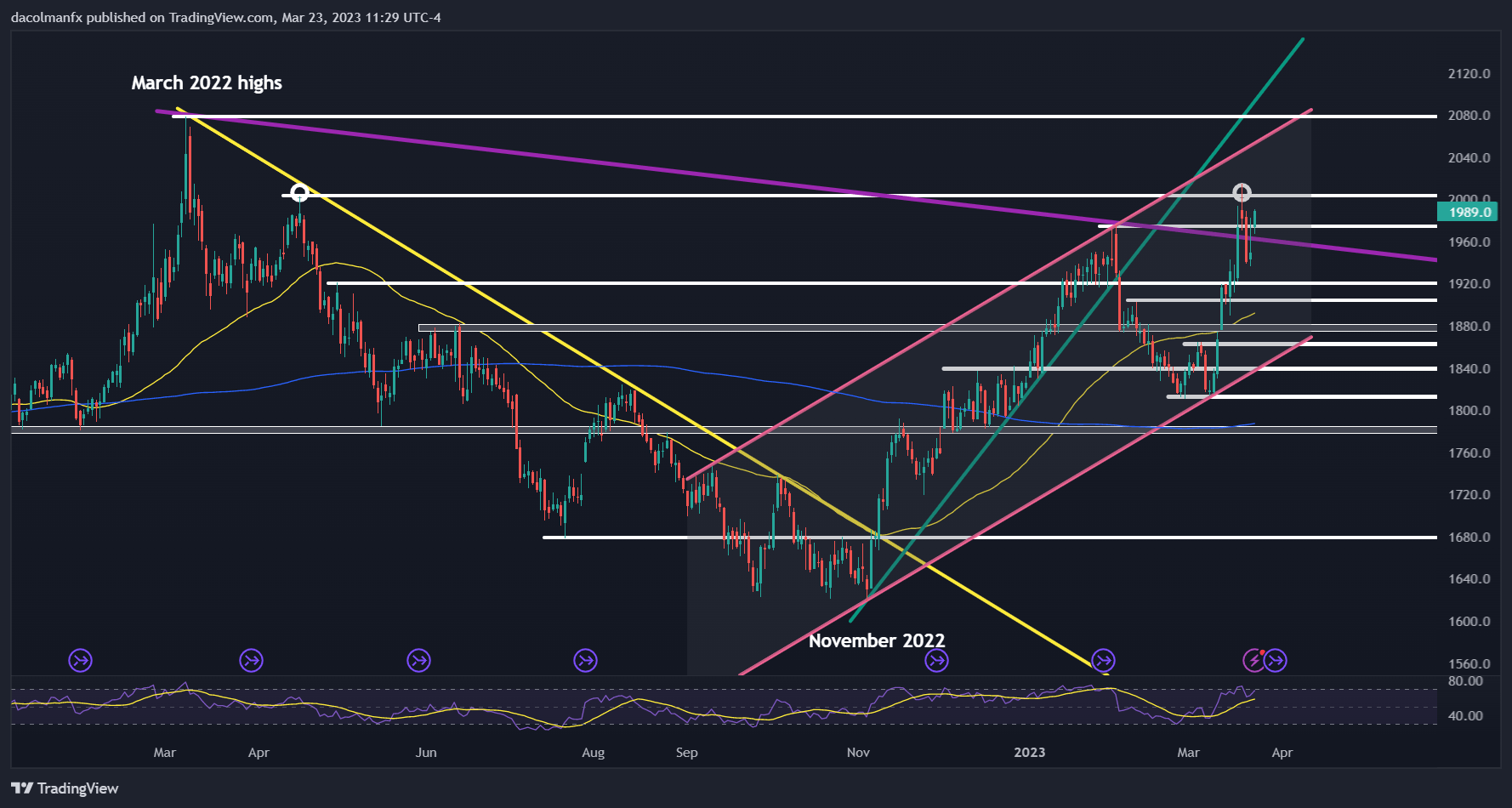Open the event marker above the Aug label
1512x808 pixels.
[x=585, y=660]
